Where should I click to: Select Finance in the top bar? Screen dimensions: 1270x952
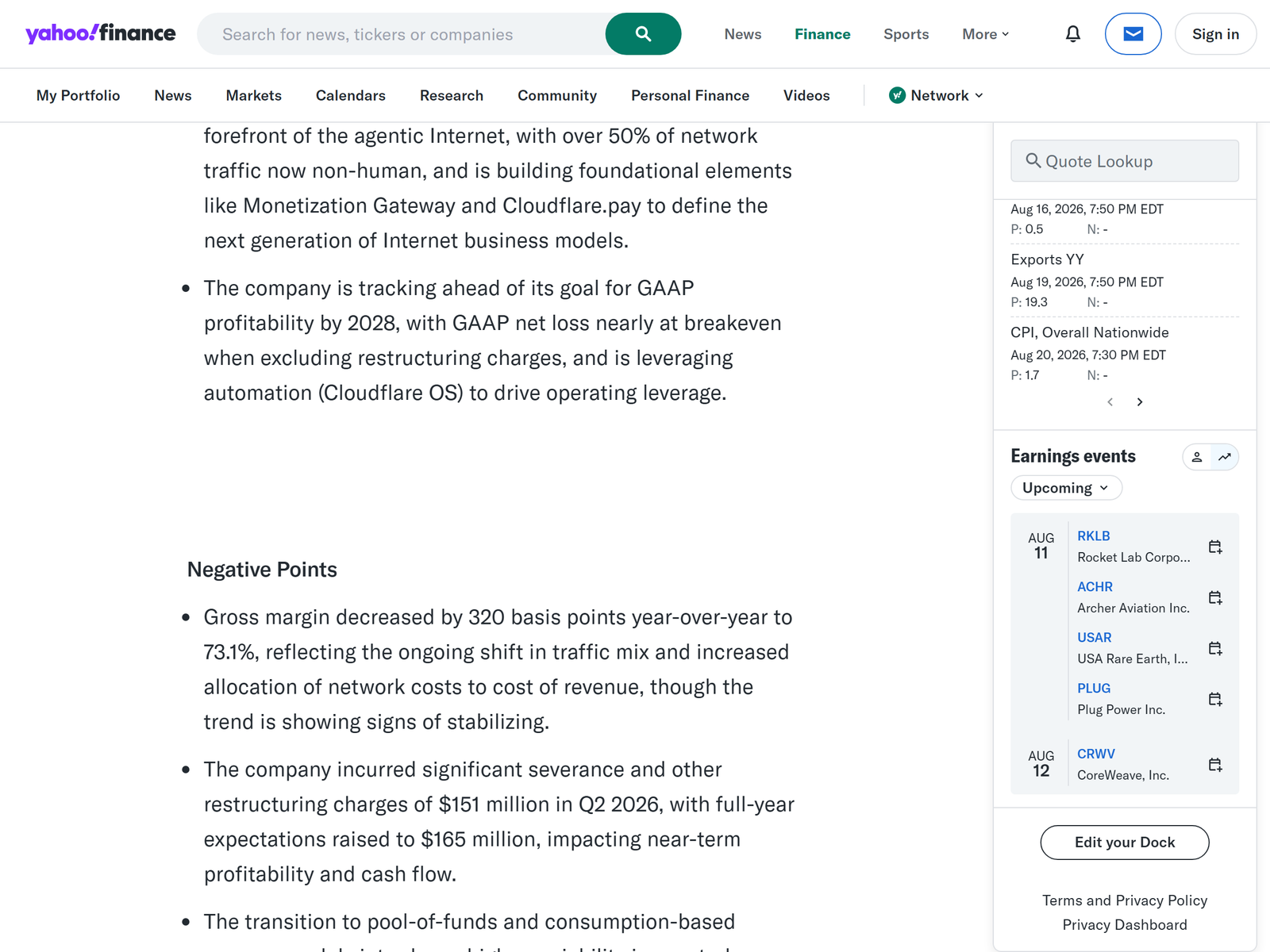(x=822, y=34)
